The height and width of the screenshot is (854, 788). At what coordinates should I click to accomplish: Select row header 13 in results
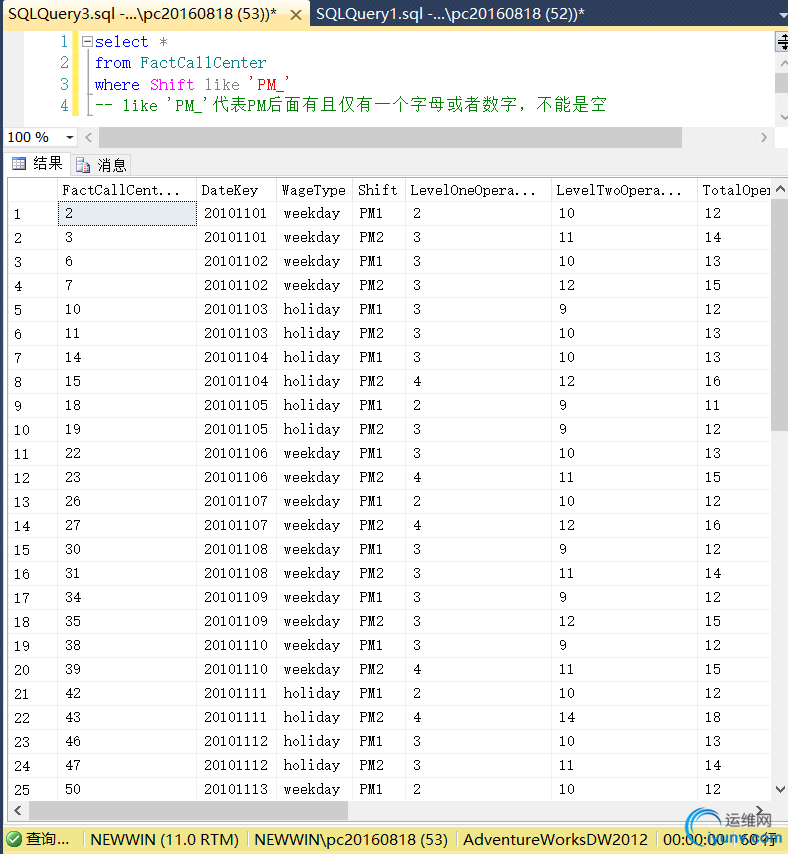pyautogui.click(x=33, y=502)
